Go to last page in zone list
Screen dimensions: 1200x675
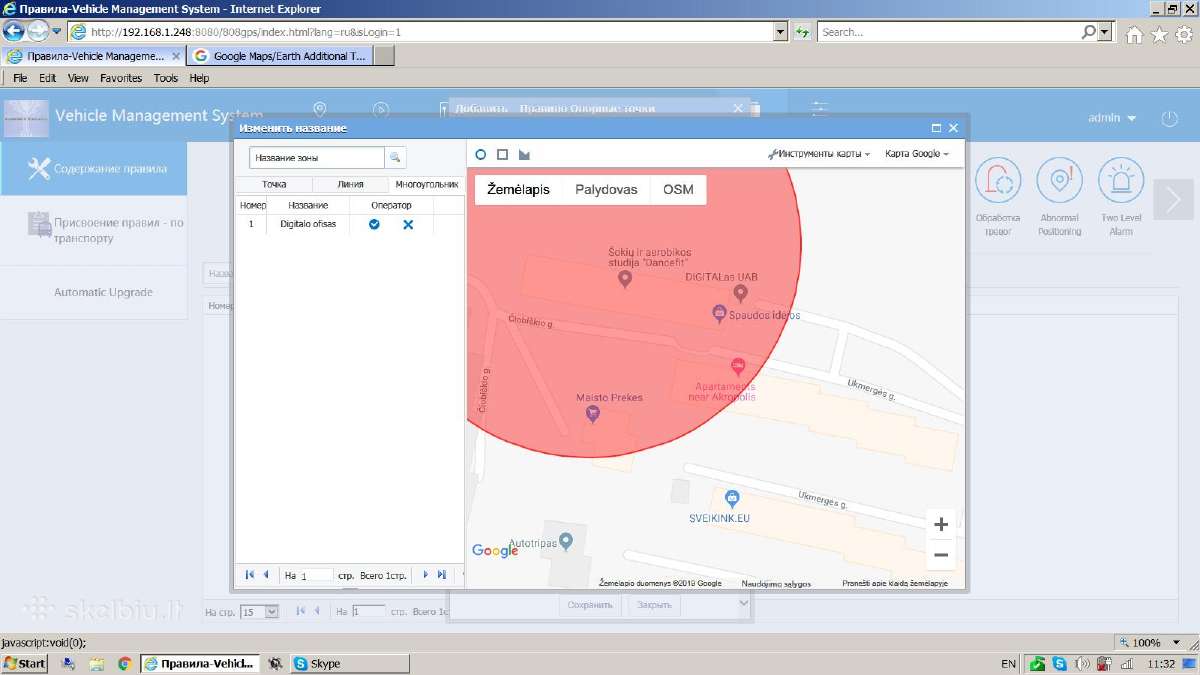[442, 575]
